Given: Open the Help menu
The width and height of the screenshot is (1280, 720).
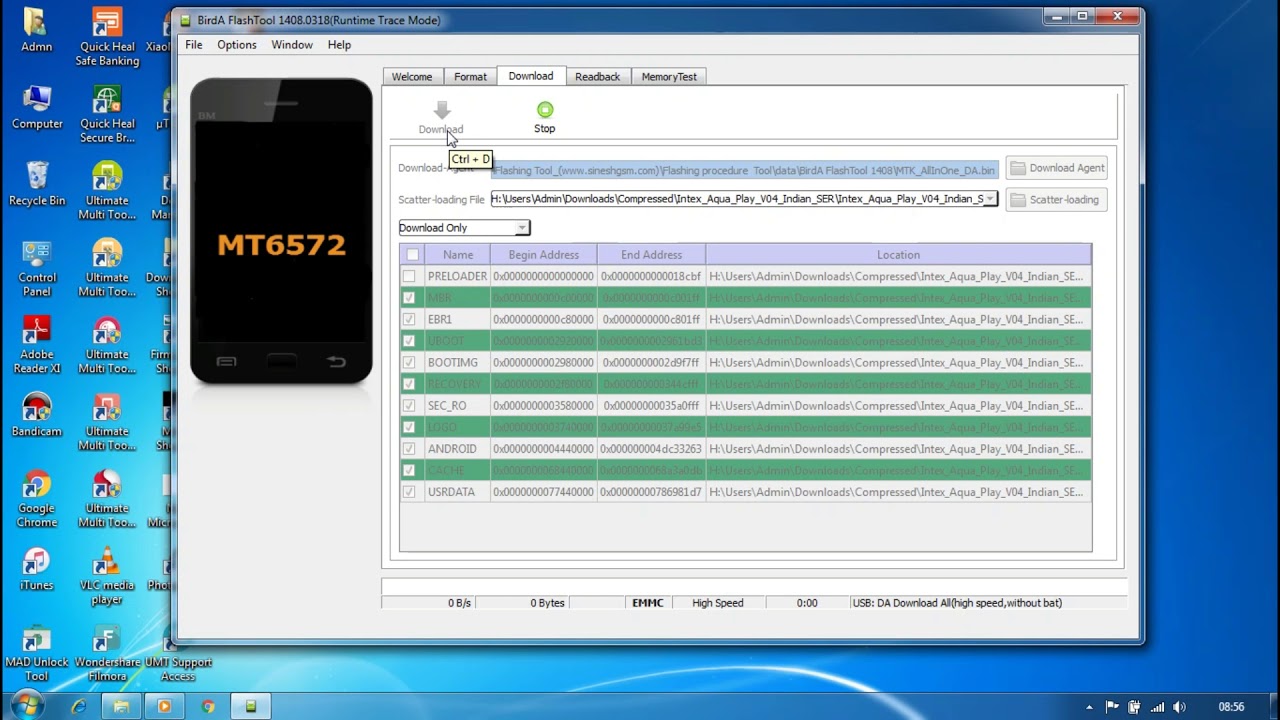Looking at the screenshot, I should pyautogui.click(x=339, y=45).
